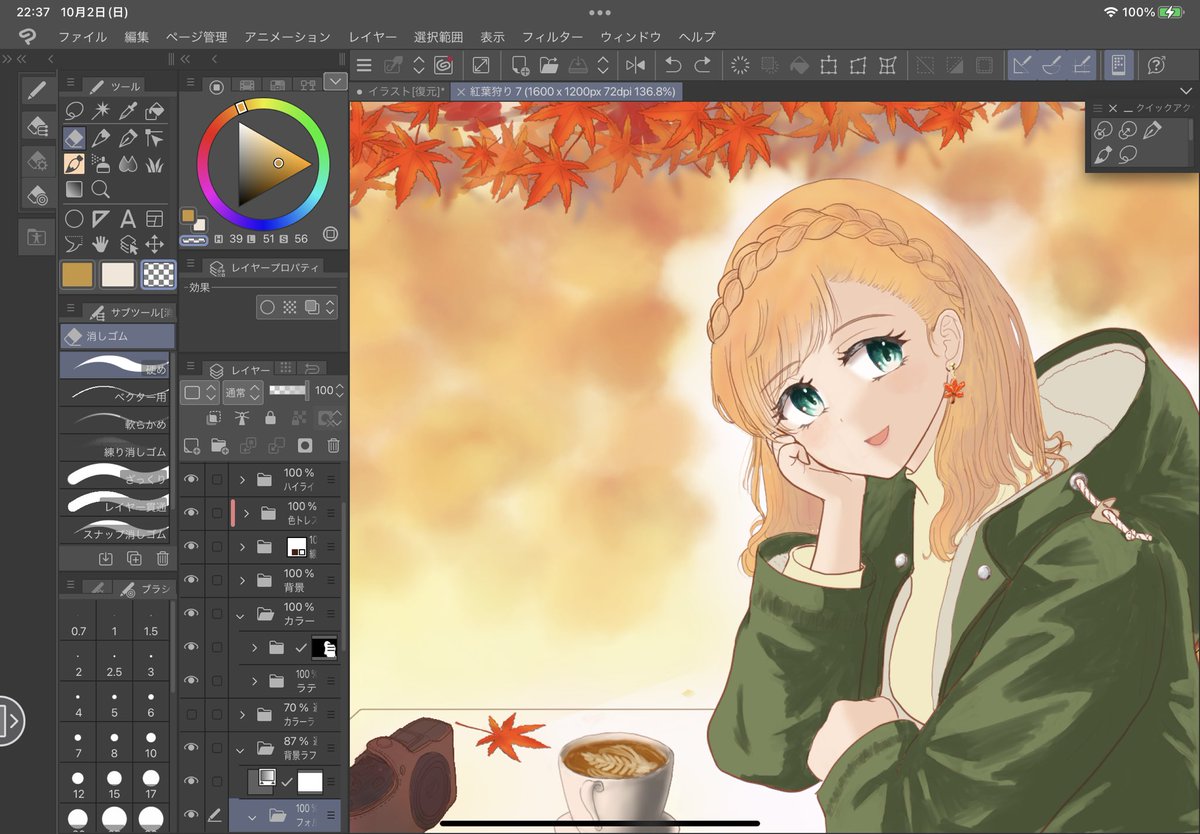This screenshot has width=1200, height=834.
Task: Hide the ハイライ layer folder
Action: [191, 479]
